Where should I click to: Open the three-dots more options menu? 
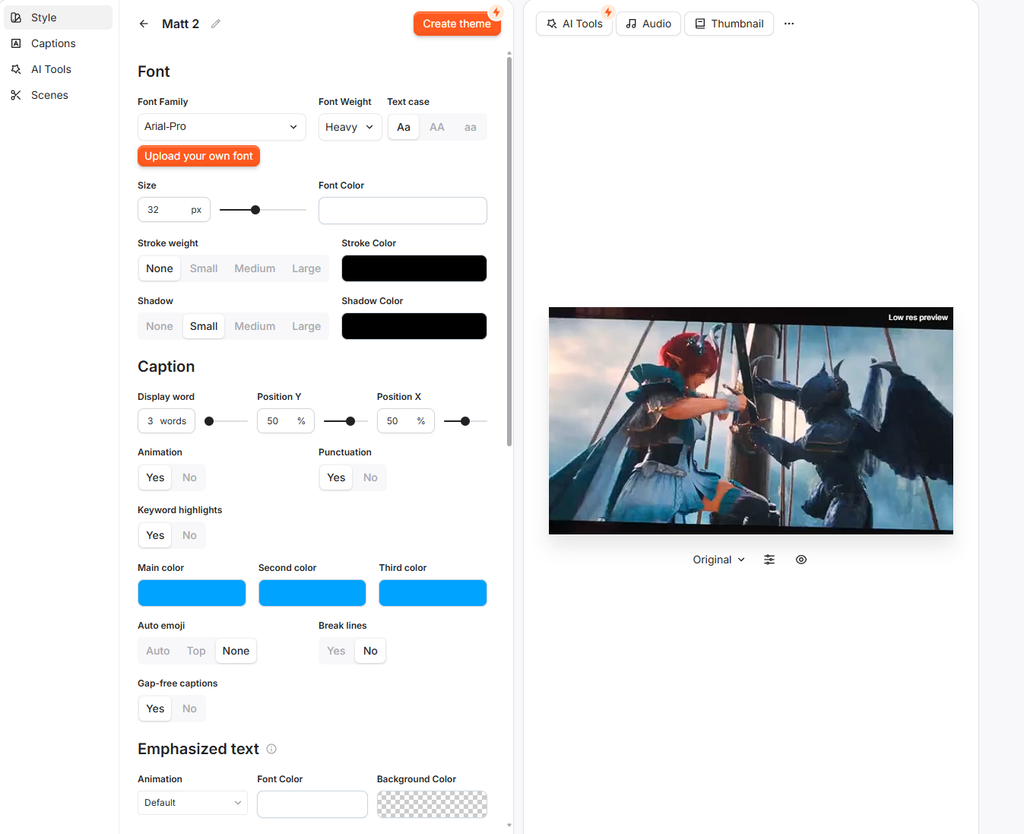(789, 24)
